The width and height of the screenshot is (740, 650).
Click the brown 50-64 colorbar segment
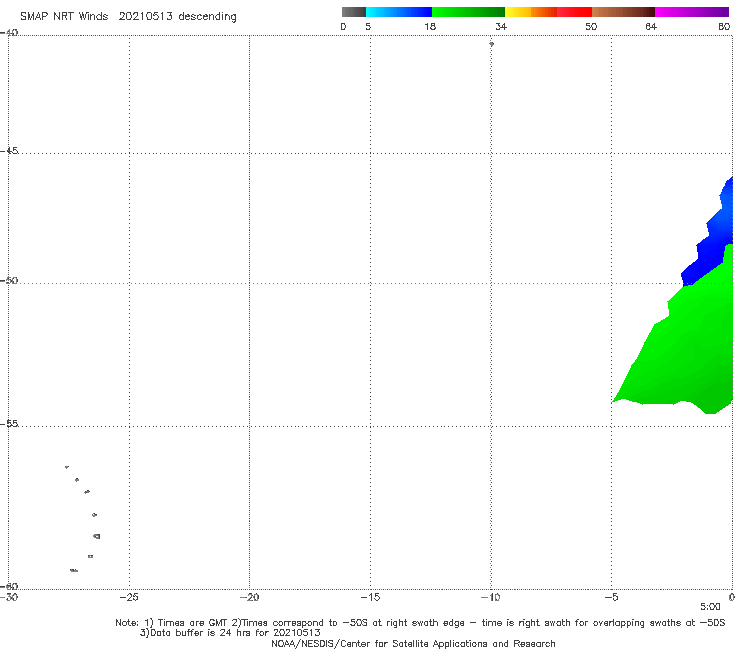[x=623, y=12]
